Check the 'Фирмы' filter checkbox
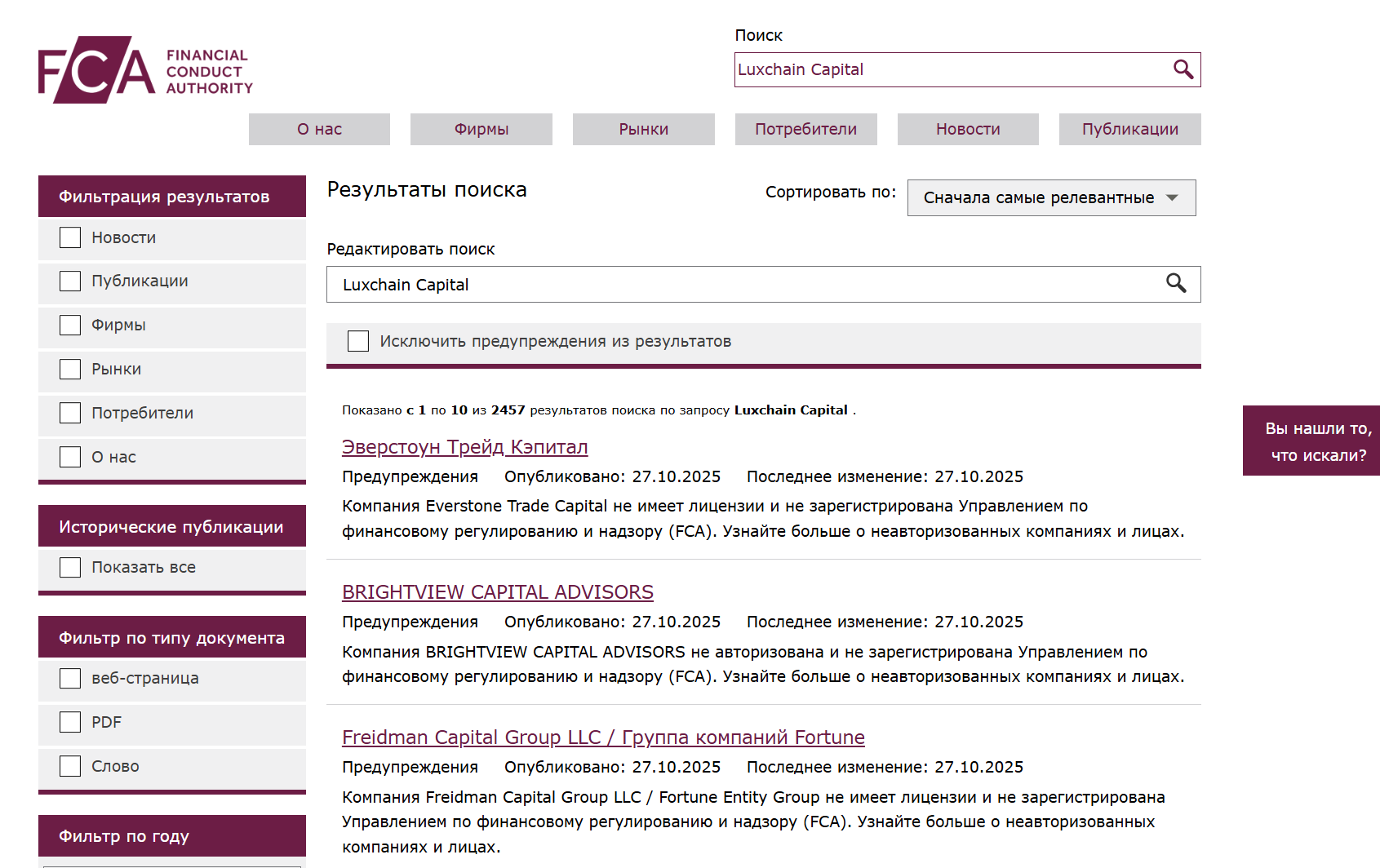The image size is (1380, 868). pos(69,324)
